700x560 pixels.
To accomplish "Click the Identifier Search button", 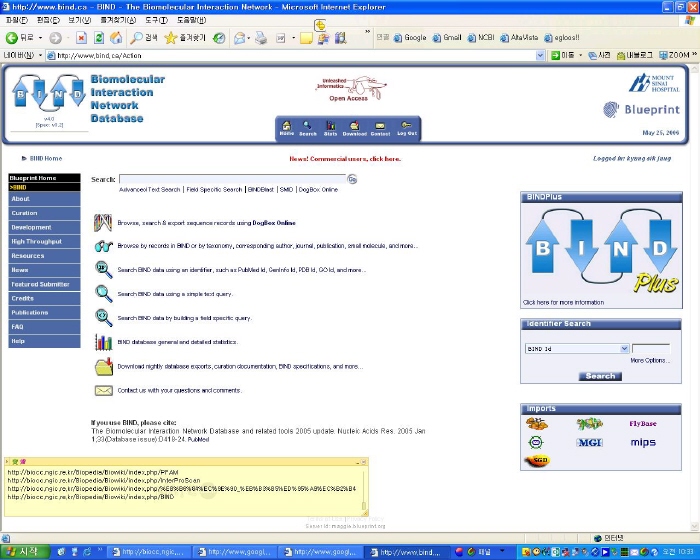I will point(600,376).
